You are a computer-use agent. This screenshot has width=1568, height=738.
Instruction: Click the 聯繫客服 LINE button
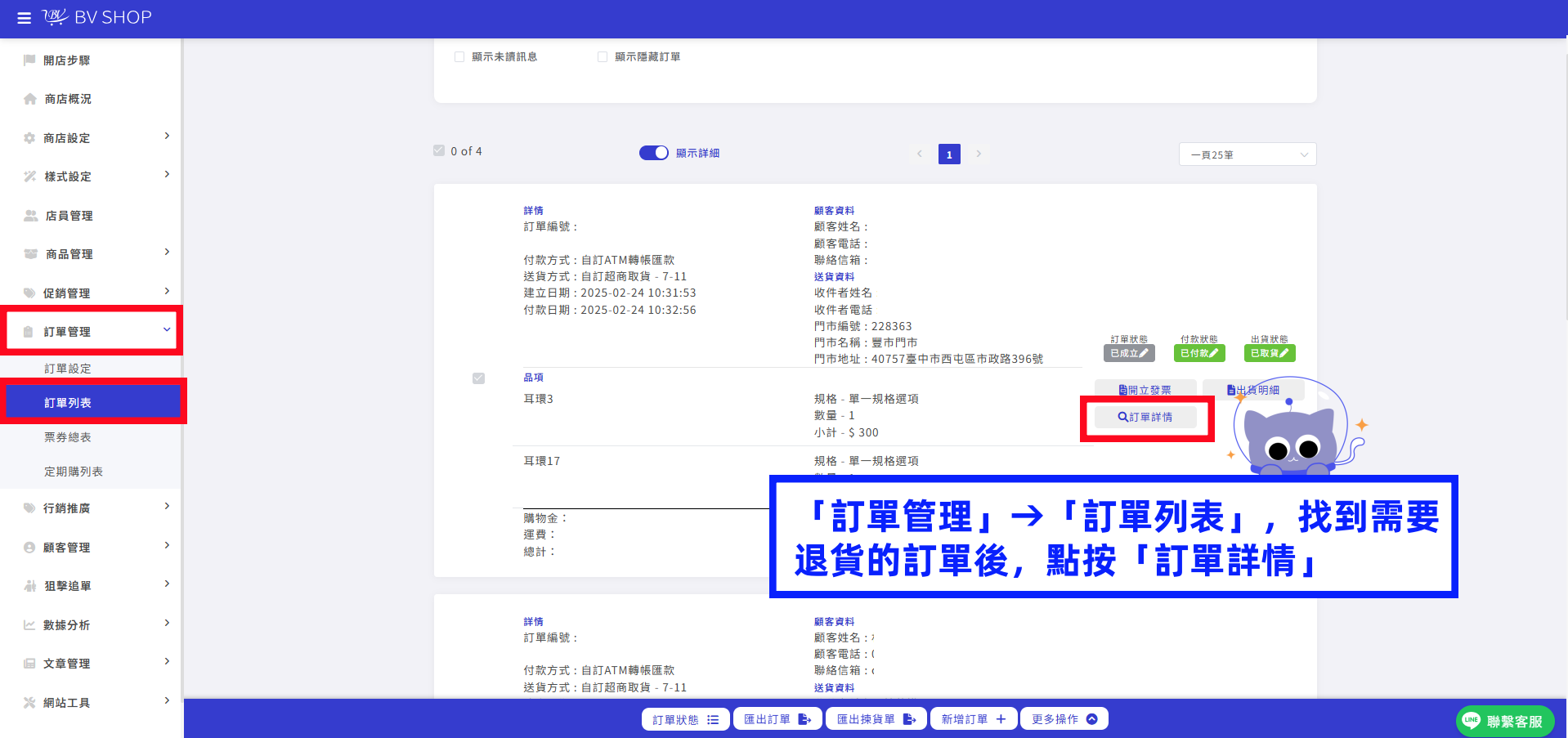tap(1504, 722)
